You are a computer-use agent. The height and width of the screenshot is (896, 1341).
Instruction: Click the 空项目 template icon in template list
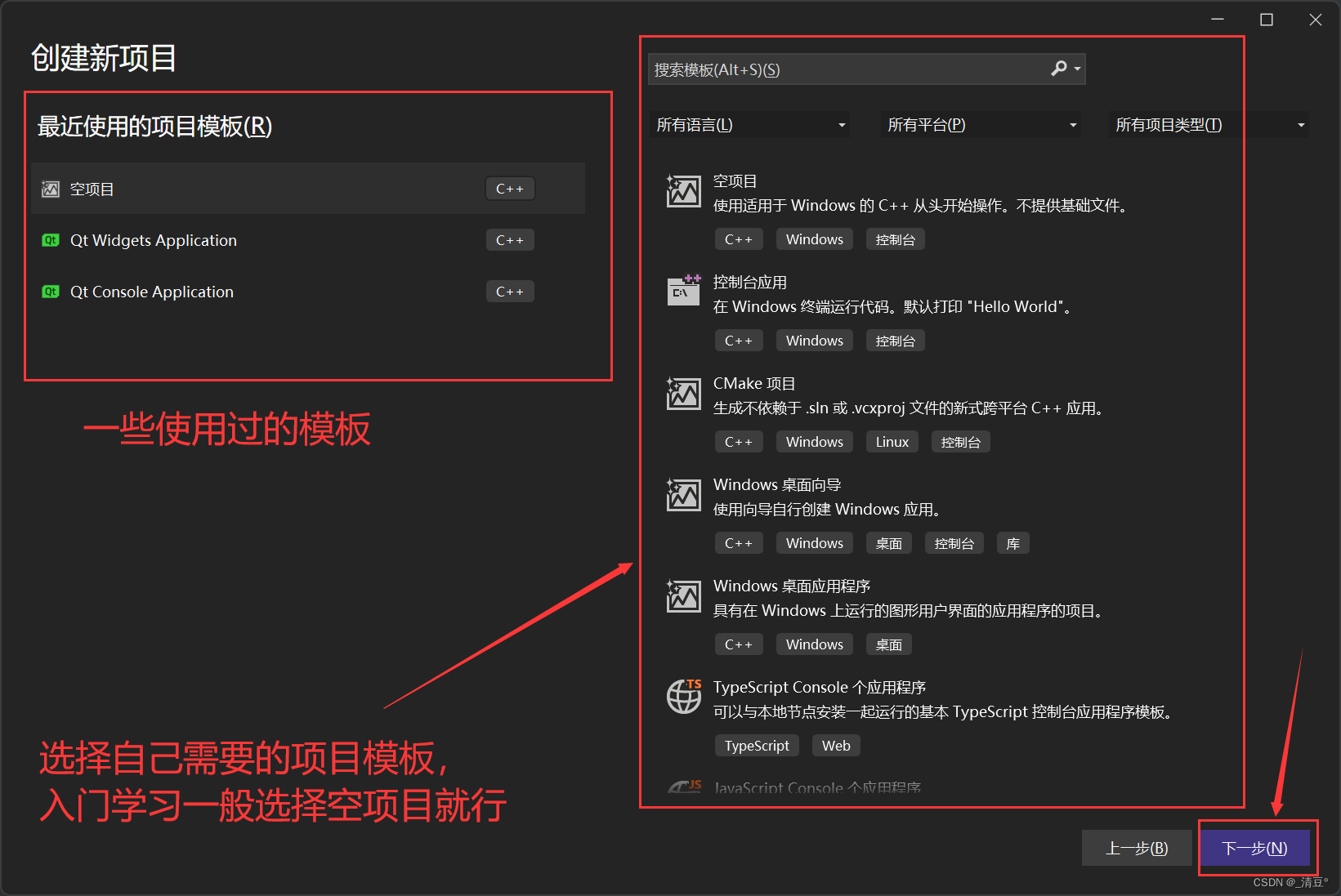(683, 191)
